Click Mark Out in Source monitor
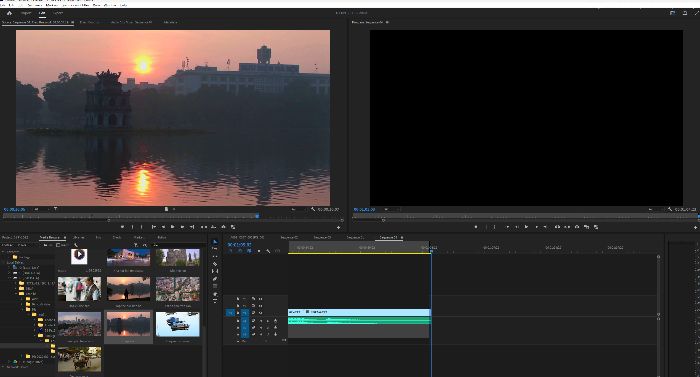The height and width of the screenshot is (377, 700). tap(141, 227)
